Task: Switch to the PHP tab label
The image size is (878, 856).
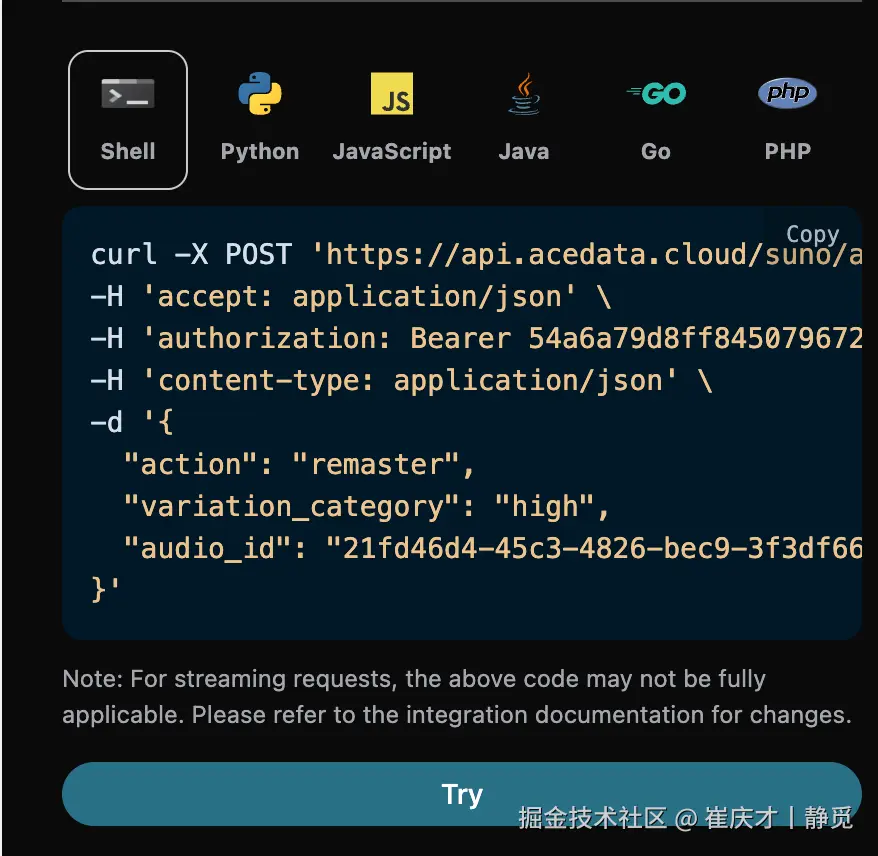Action: click(788, 151)
